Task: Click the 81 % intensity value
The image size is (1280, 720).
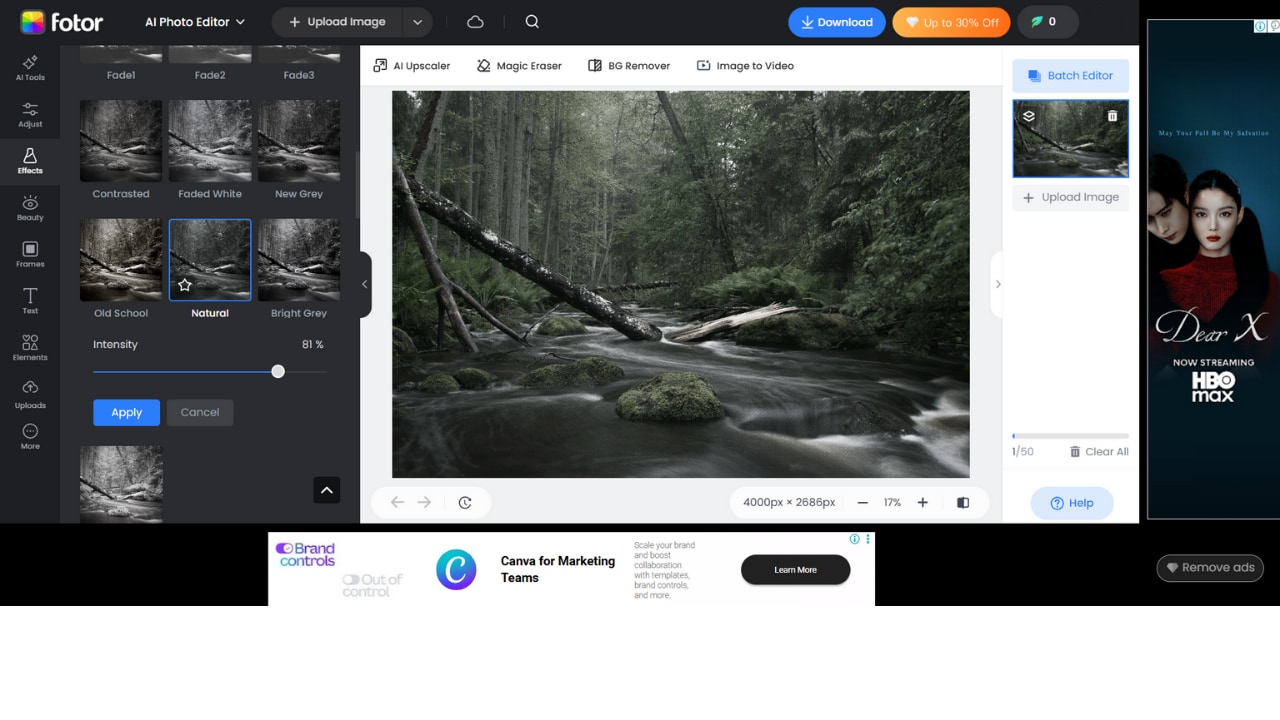Action: click(313, 345)
